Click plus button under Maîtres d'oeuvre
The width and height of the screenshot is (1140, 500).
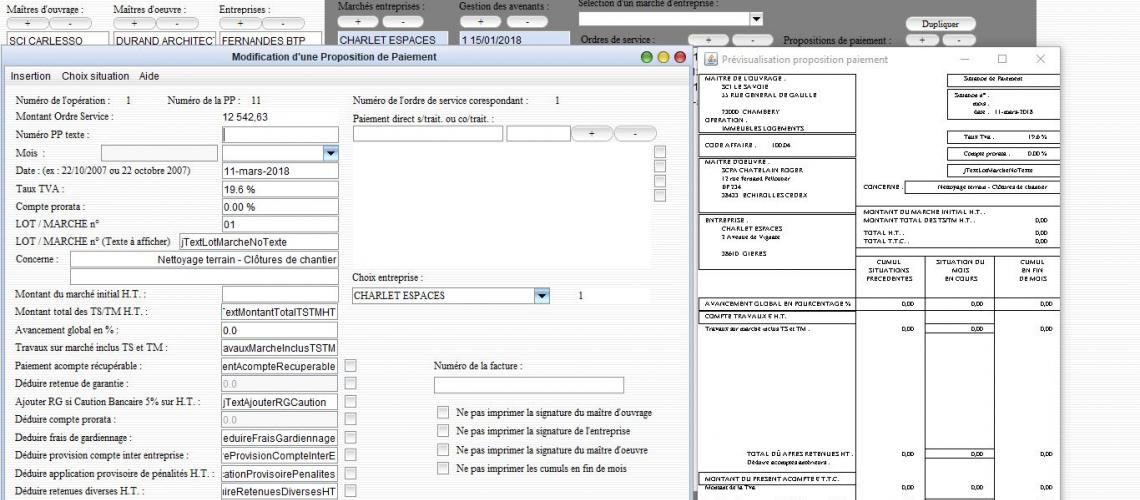coord(135,23)
